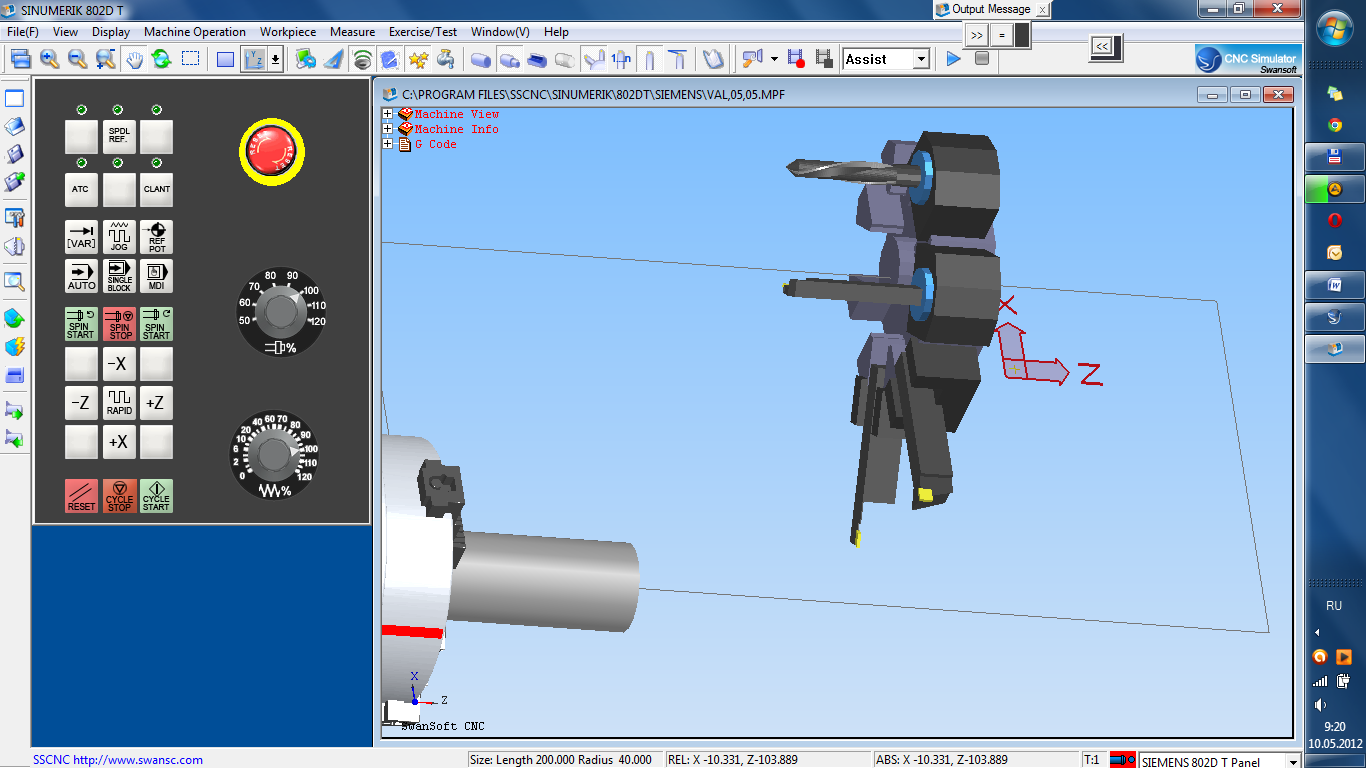The image size is (1366, 768).
Task: Close the Output Message tab
Action: click(1041, 9)
